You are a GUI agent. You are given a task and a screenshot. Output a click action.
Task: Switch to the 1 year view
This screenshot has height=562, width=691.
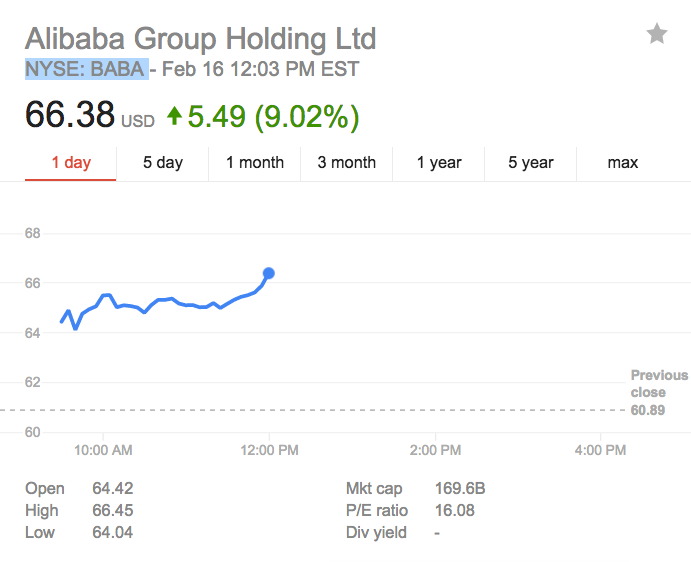point(439,163)
